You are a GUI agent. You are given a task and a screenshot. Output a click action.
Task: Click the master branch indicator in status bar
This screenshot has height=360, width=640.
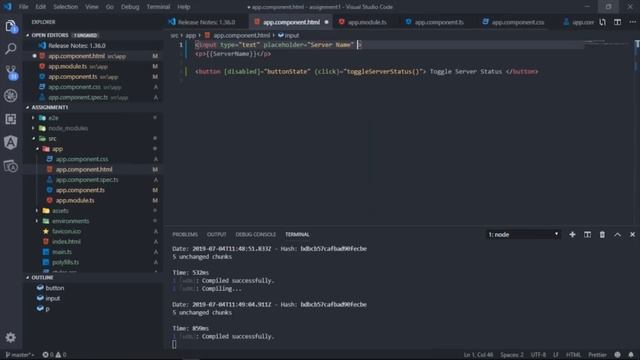(20, 355)
